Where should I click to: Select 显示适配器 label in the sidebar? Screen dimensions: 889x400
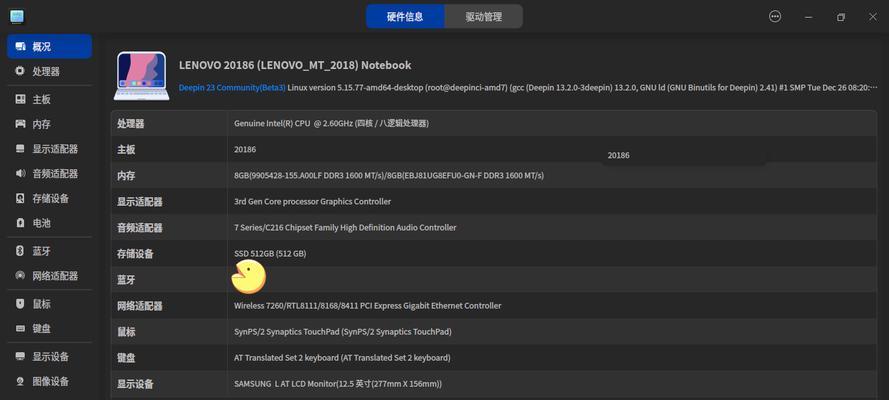coord(55,149)
